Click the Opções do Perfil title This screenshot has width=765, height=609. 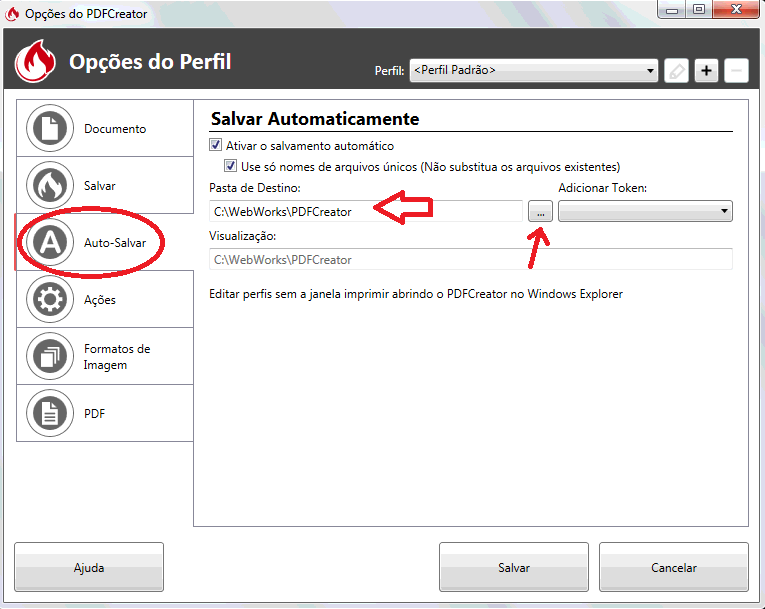150,62
